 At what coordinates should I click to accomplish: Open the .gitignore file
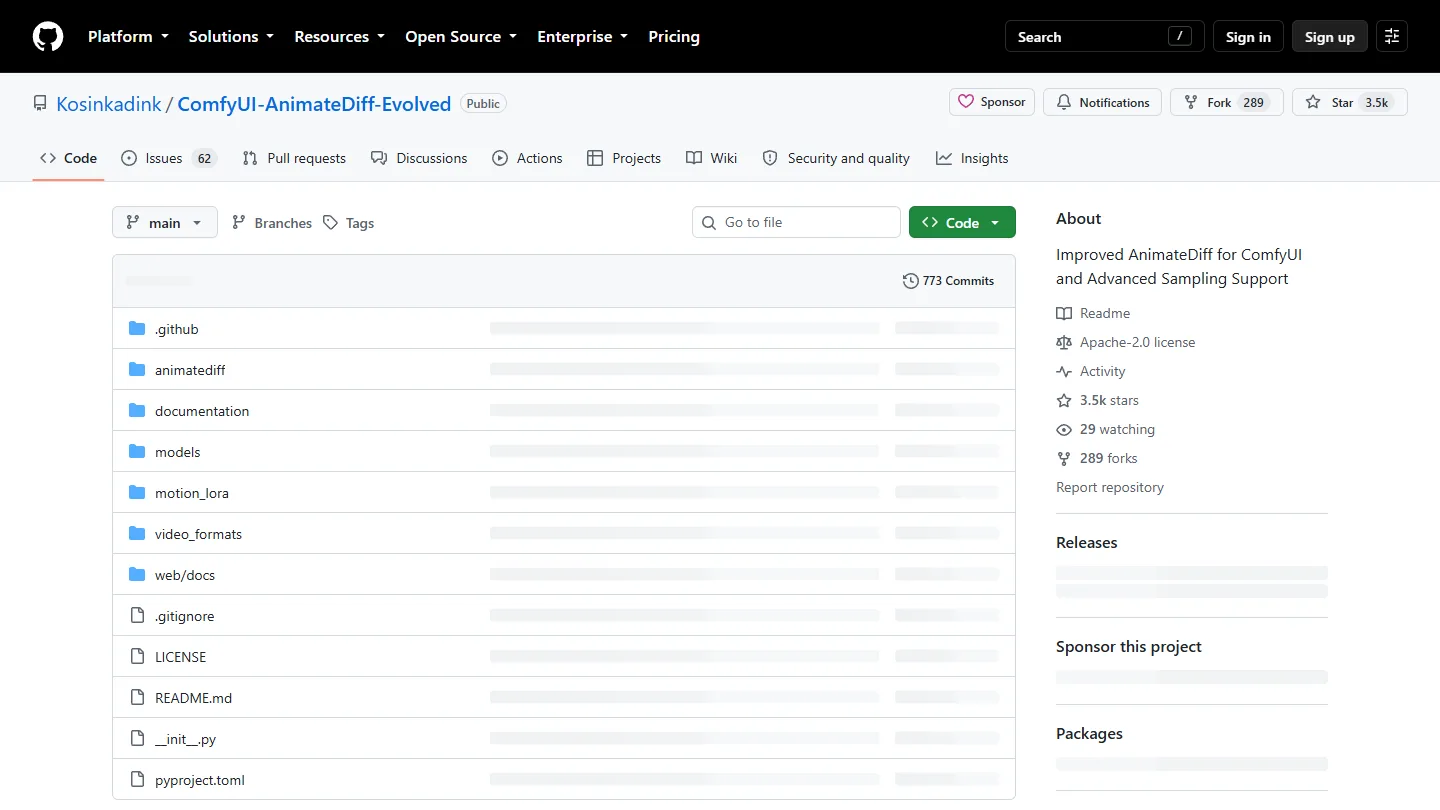185,616
